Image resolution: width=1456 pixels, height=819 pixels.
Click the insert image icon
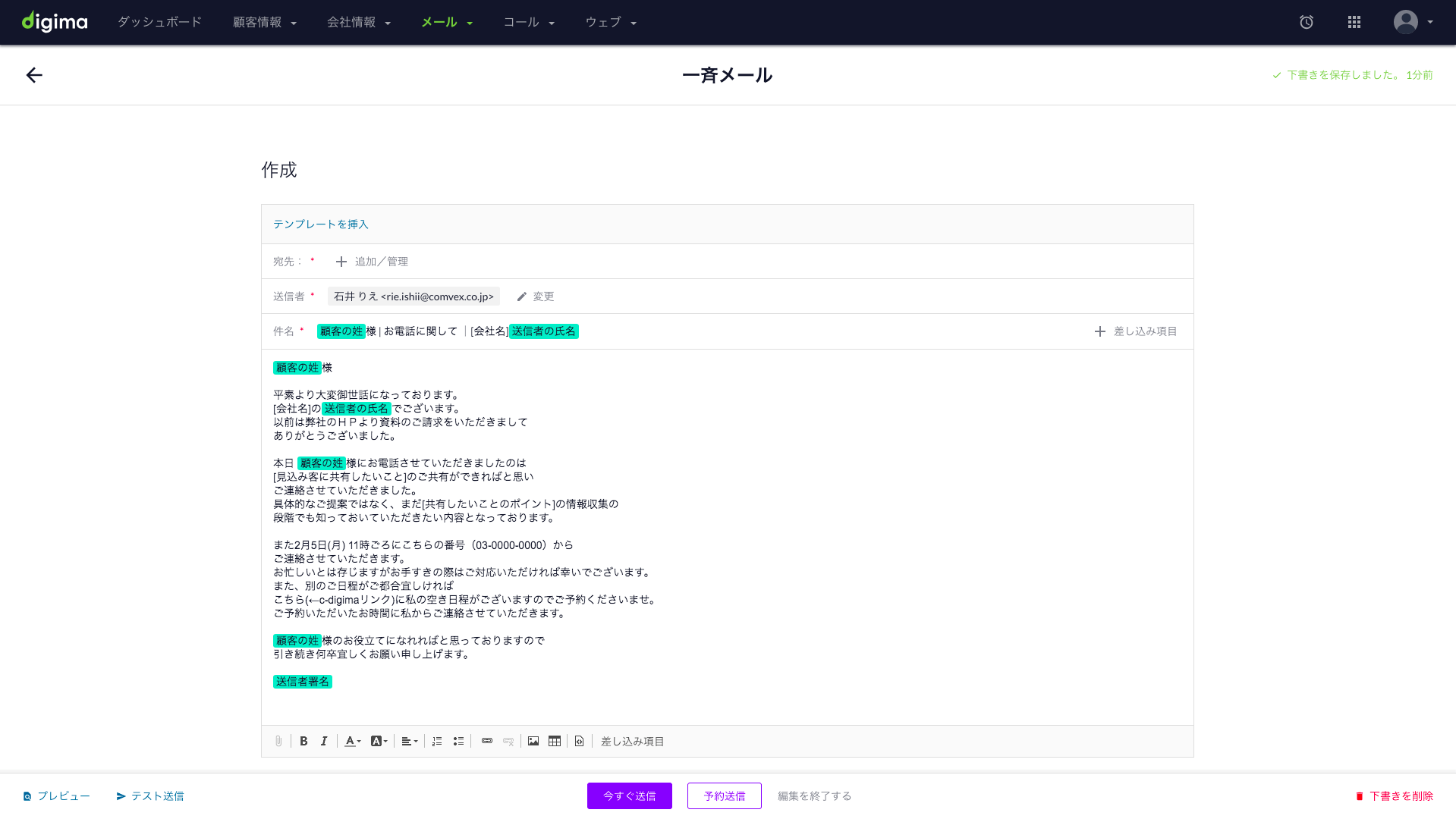coord(533,741)
